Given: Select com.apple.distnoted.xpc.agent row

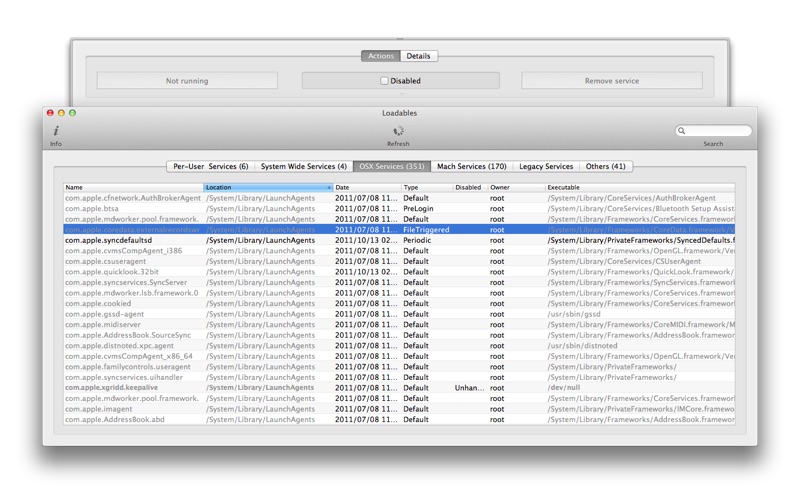Looking at the screenshot, I should tap(399, 346).
